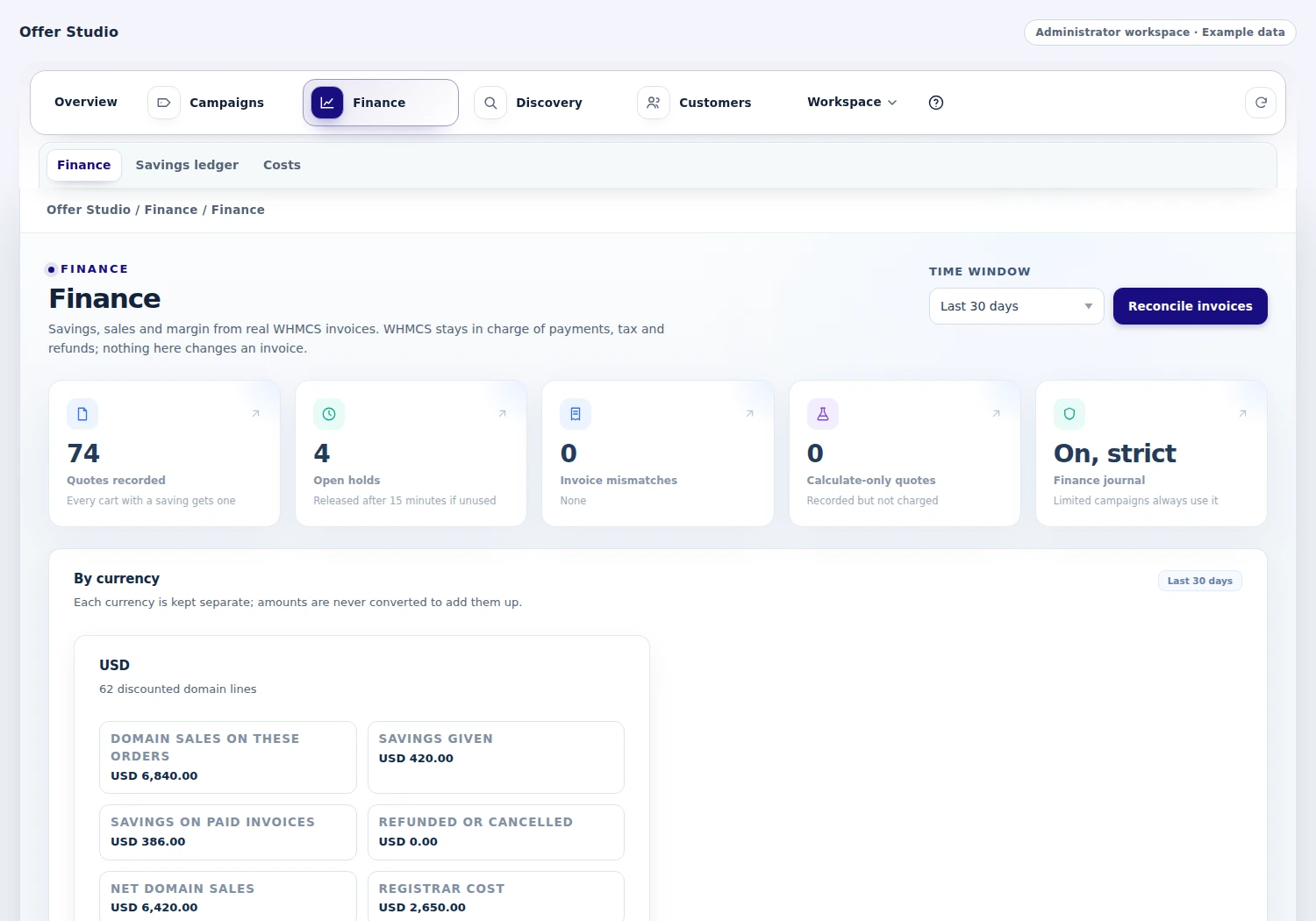This screenshot has width=1316, height=921.
Task: Click the "USD 6,840.00" domain sales value
Action: pos(154,776)
